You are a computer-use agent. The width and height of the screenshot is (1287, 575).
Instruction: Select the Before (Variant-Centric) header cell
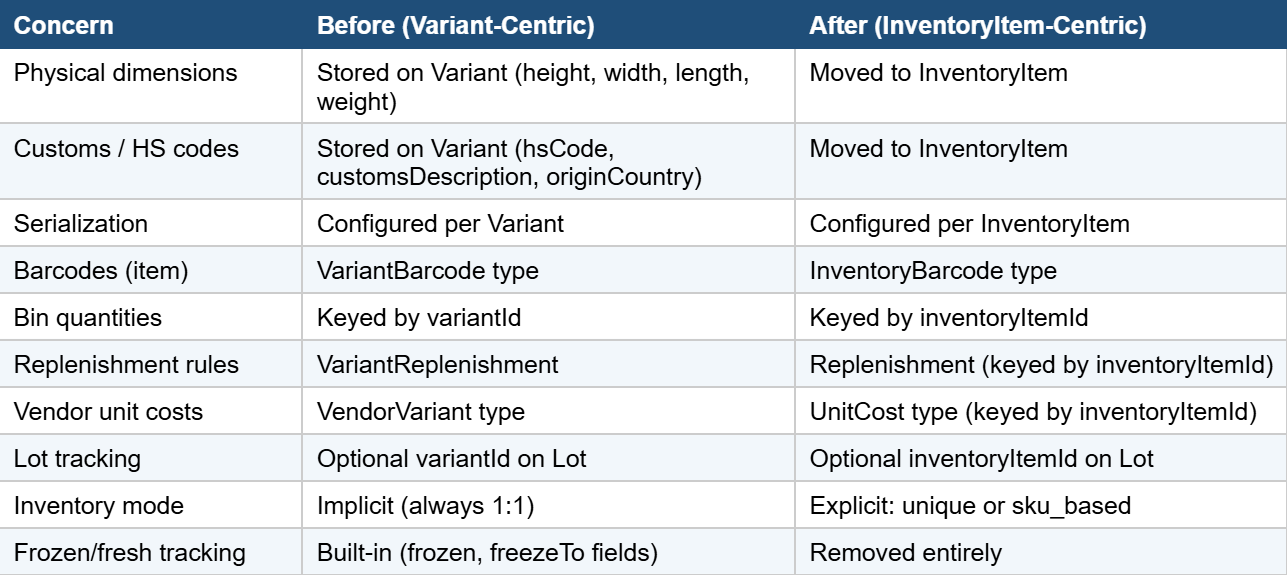pyautogui.click(x=548, y=25)
